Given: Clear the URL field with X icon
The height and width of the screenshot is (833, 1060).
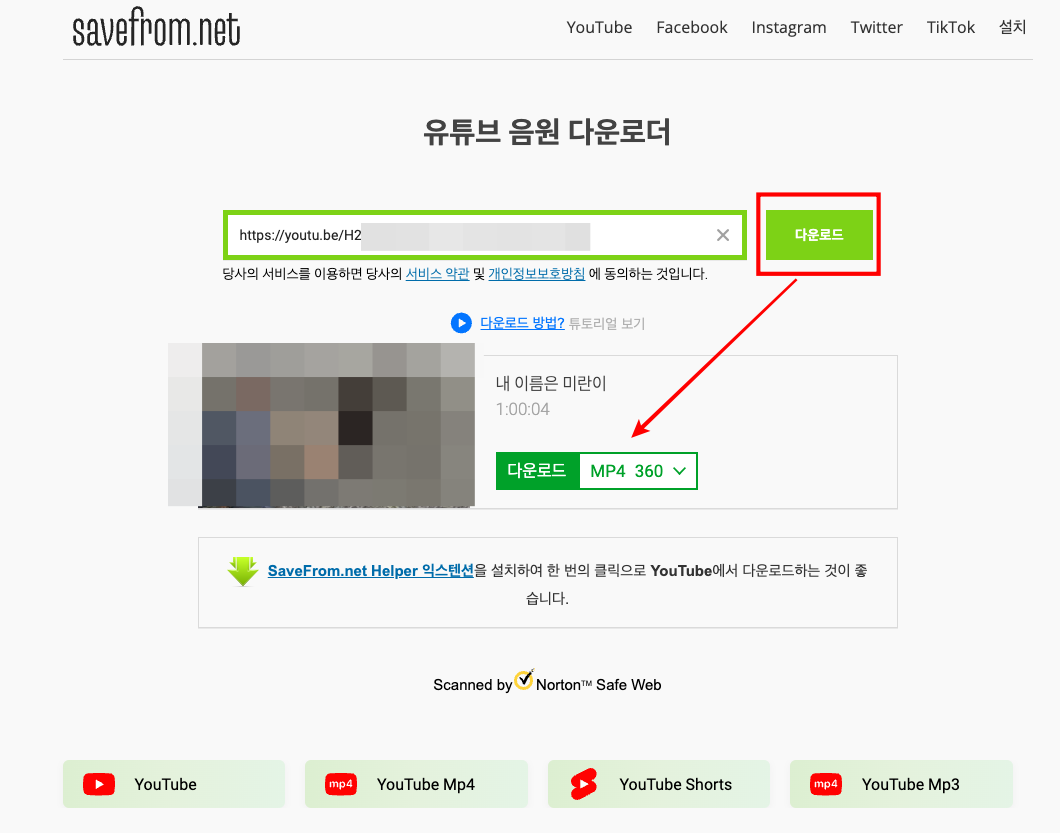Looking at the screenshot, I should pyautogui.click(x=723, y=235).
